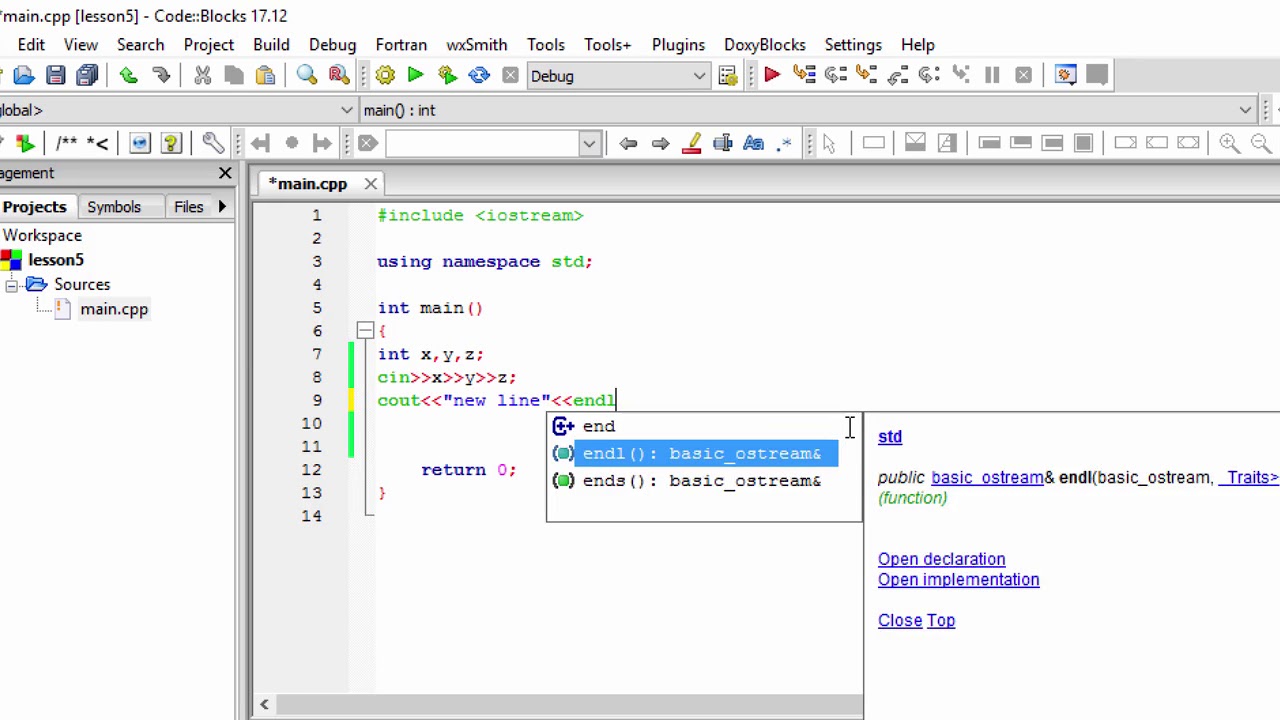
Task: Close the Management panel
Action: (x=225, y=173)
